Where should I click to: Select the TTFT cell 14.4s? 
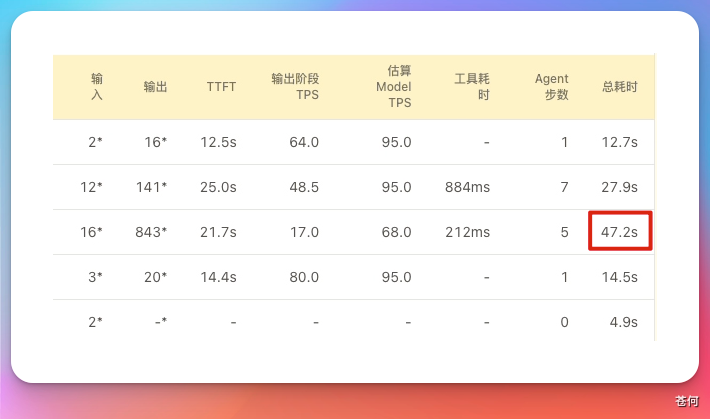(x=218, y=277)
